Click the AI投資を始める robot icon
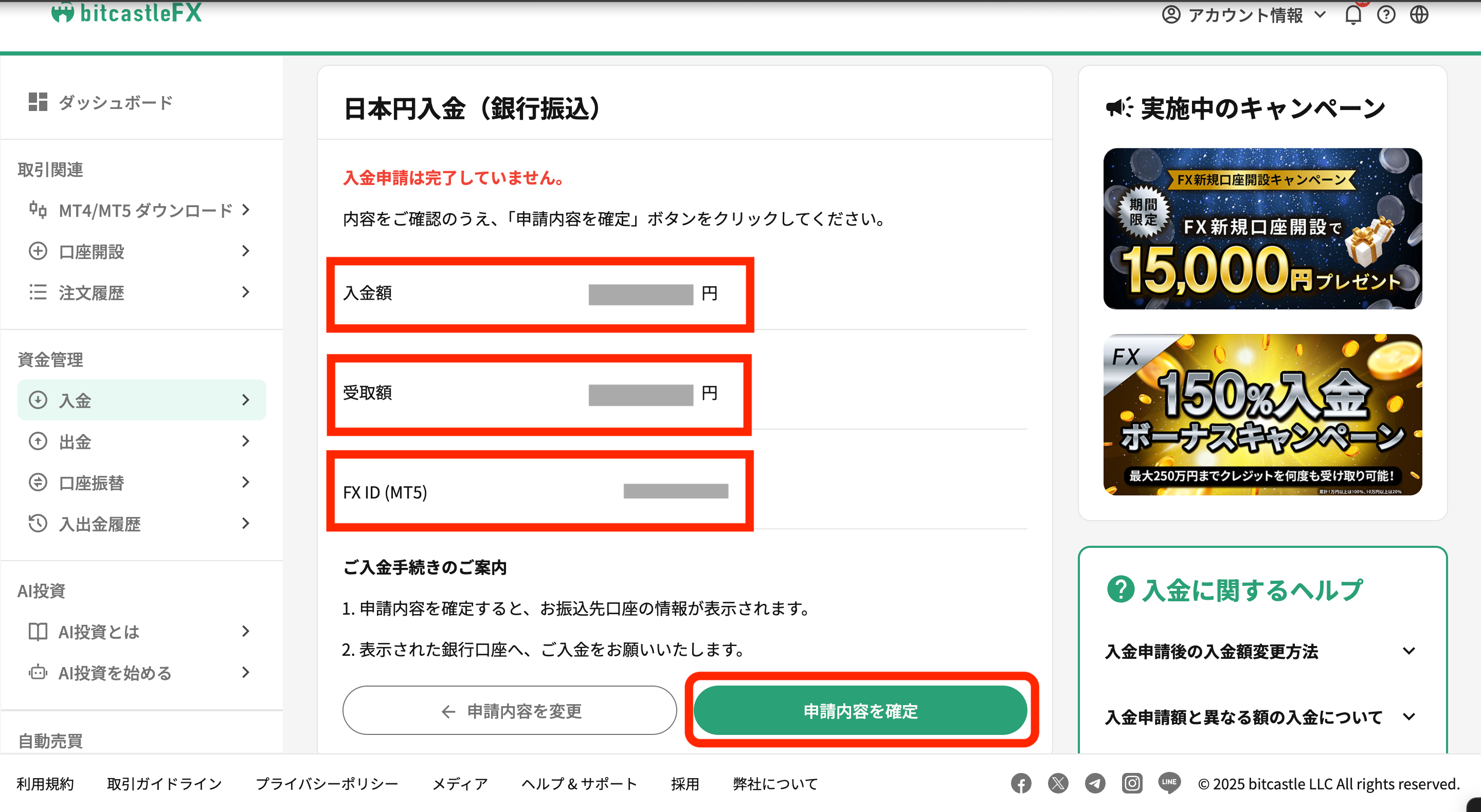The height and width of the screenshot is (812, 1481). coord(38,672)
